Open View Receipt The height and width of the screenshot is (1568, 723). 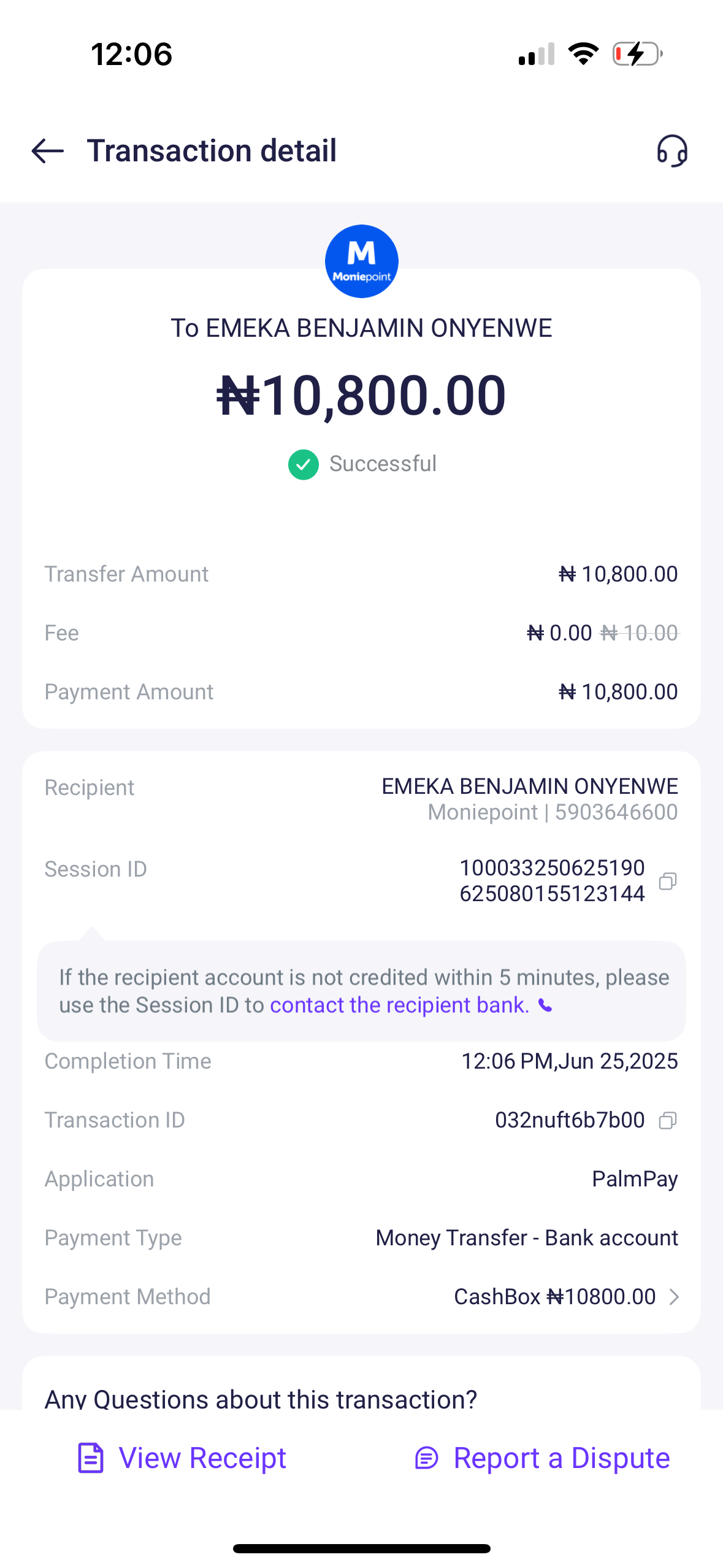pyautogui.click(x=202, y=1458)
